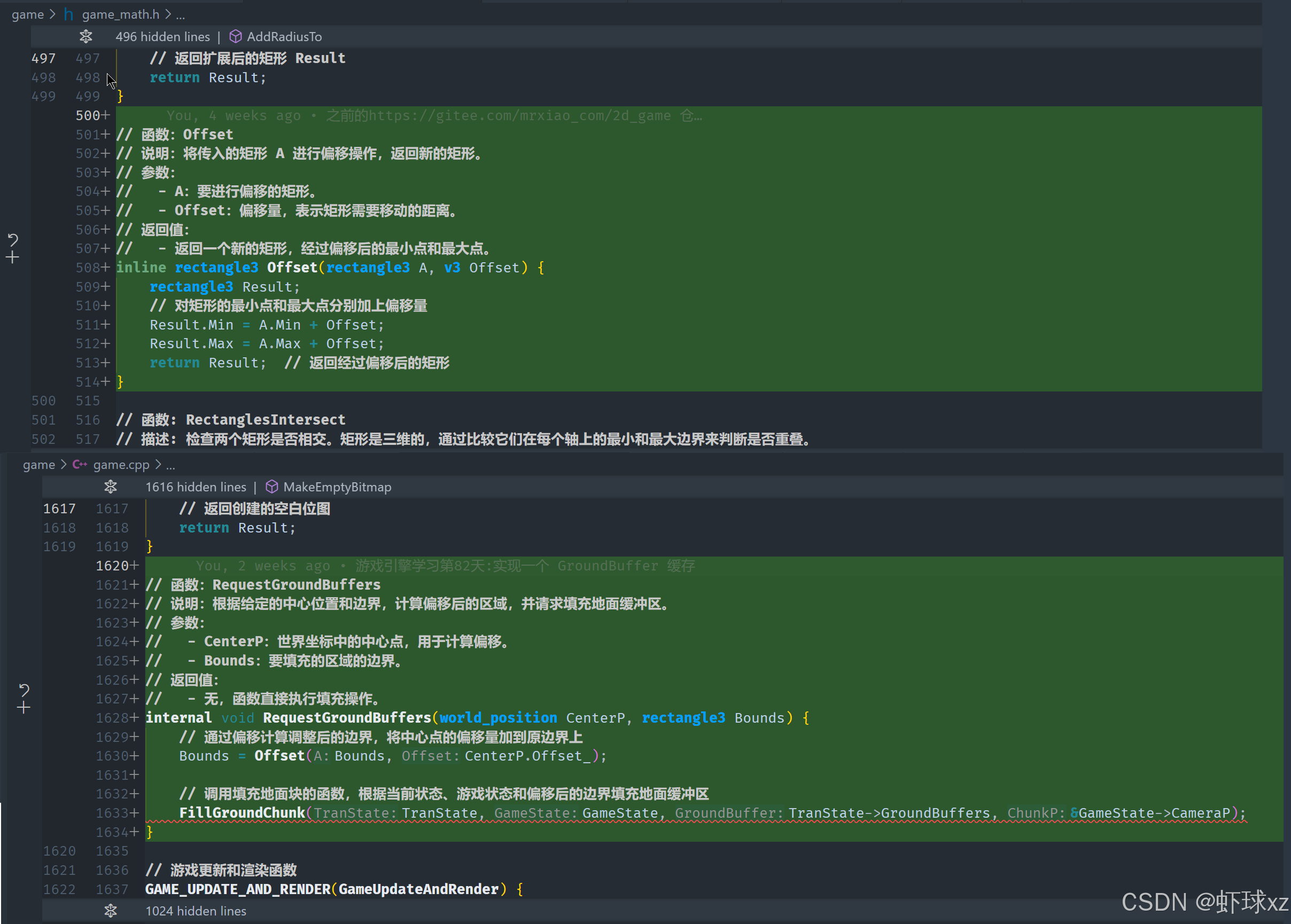Click the Offset call on line 1630
Screen dimensions: 1291x924
point(279,756)
